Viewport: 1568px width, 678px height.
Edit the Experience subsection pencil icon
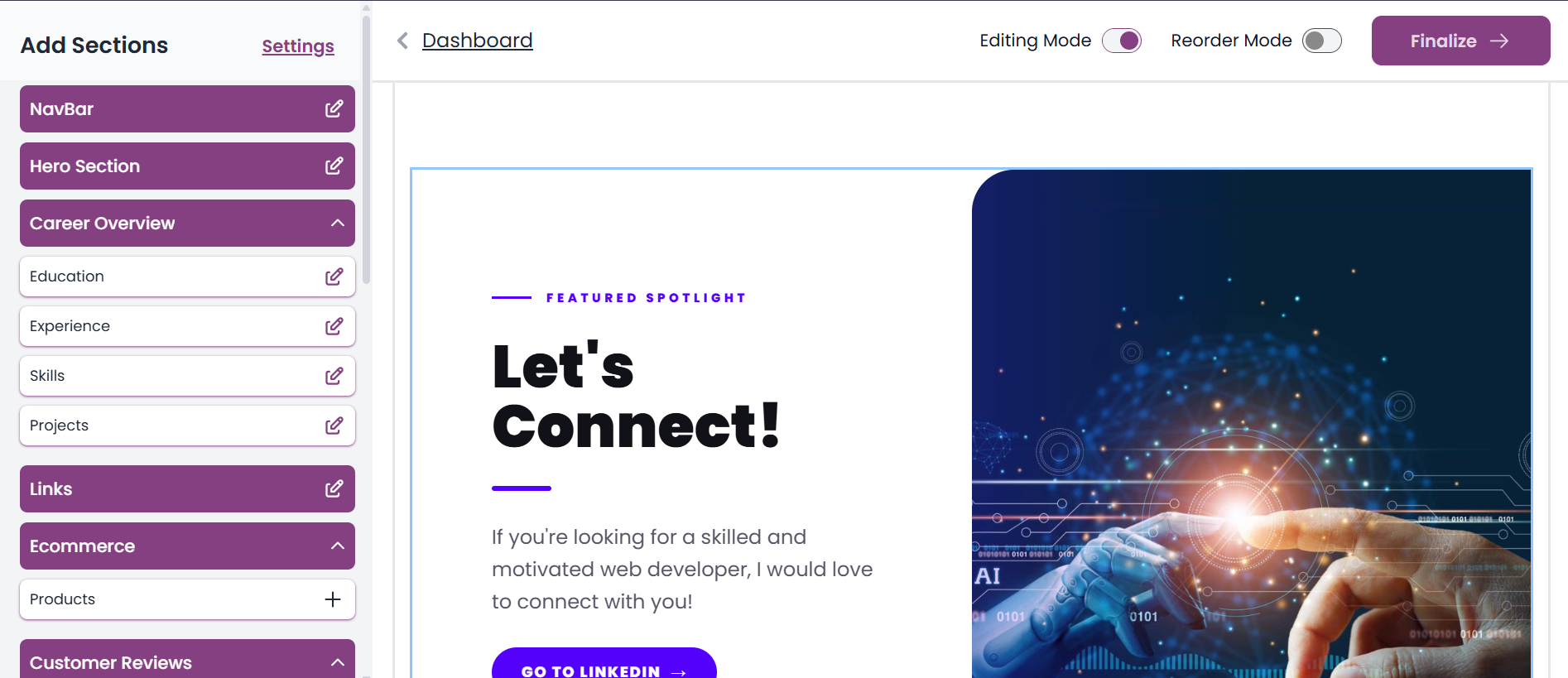coord(334,325)
